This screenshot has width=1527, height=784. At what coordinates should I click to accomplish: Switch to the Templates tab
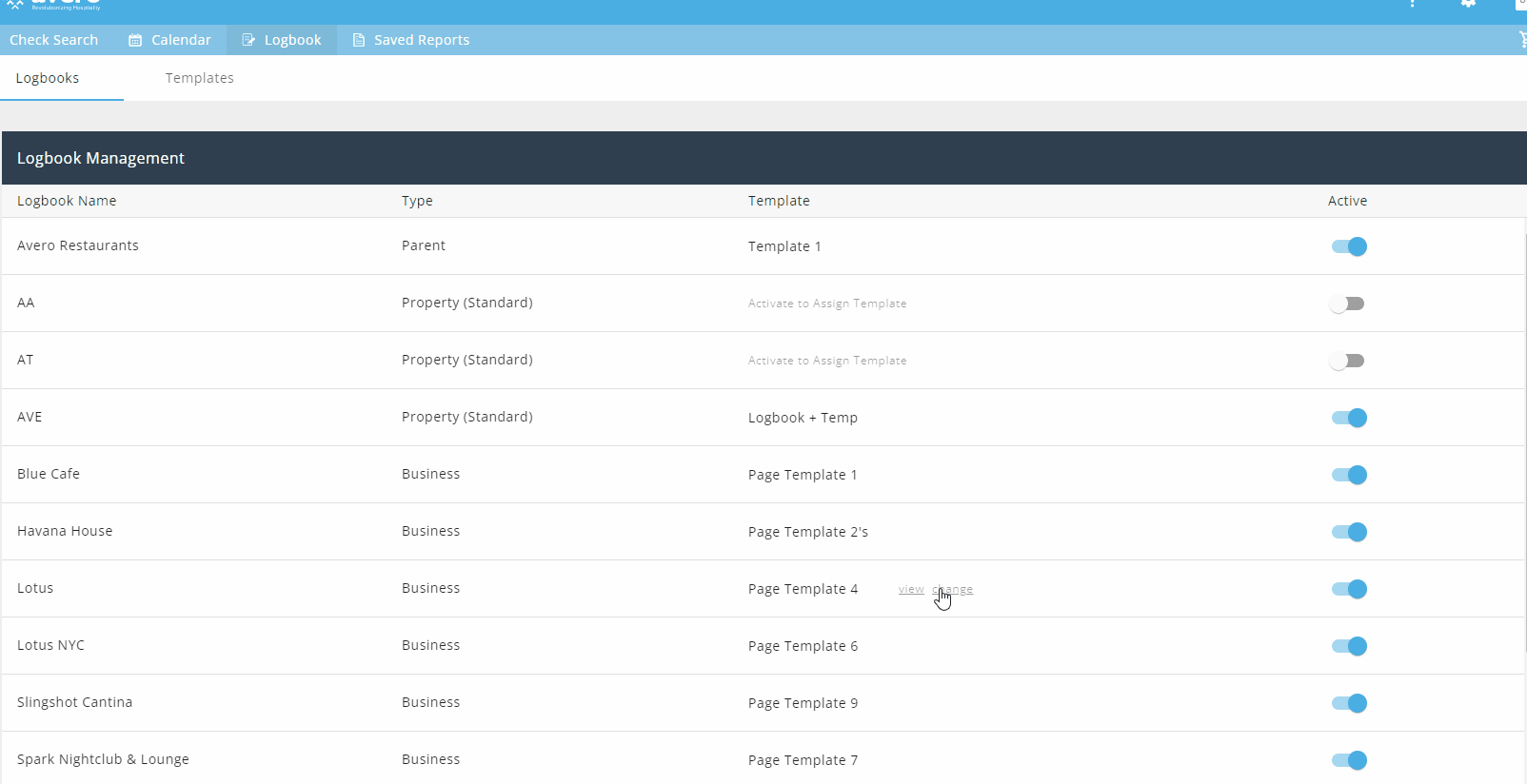click(199, 78)
